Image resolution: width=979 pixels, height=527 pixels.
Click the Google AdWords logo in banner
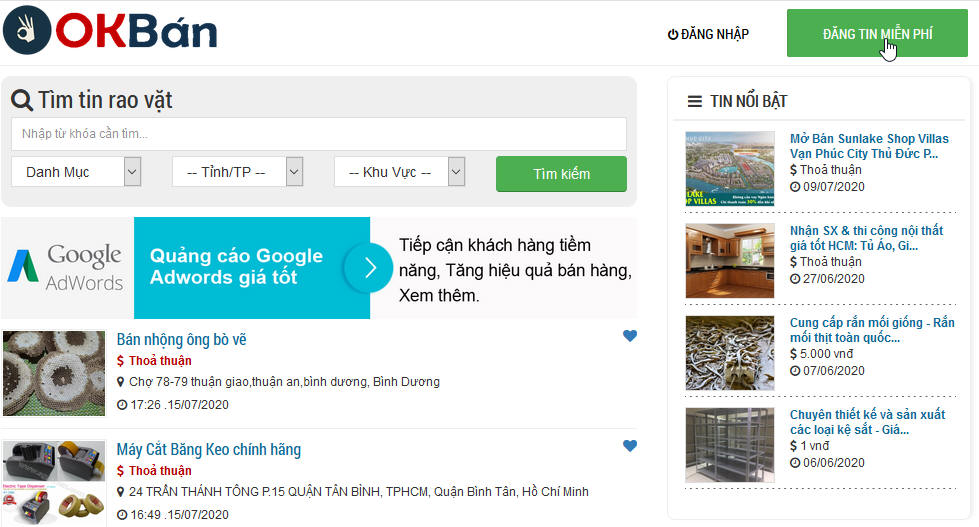tap(66, 268)
